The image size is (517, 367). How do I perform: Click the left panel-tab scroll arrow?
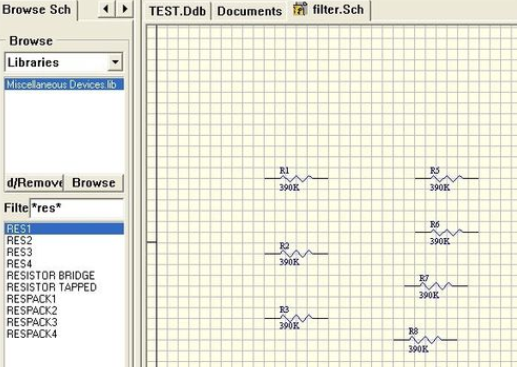coord(106,9)
